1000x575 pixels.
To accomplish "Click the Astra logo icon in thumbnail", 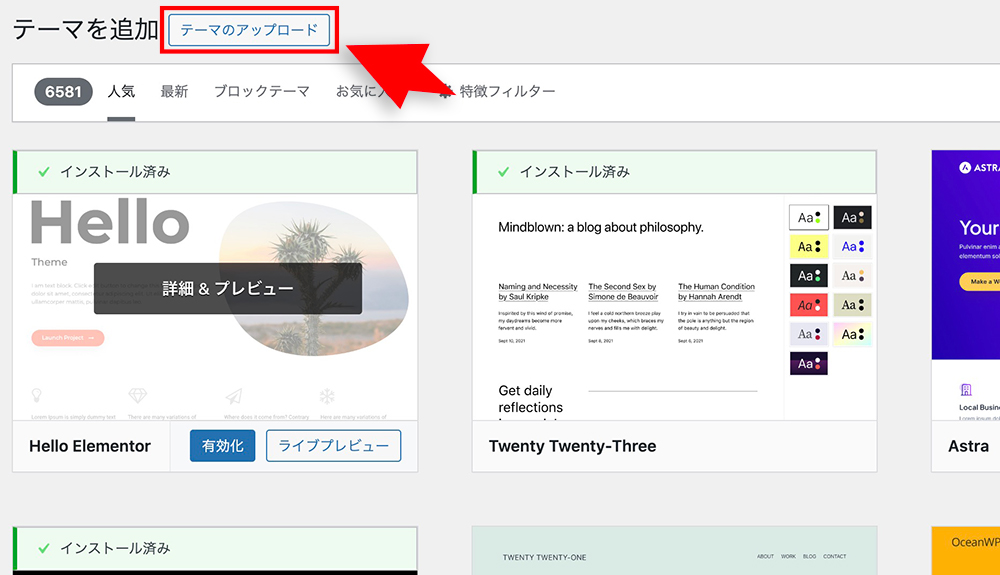I will pos(965,168).
